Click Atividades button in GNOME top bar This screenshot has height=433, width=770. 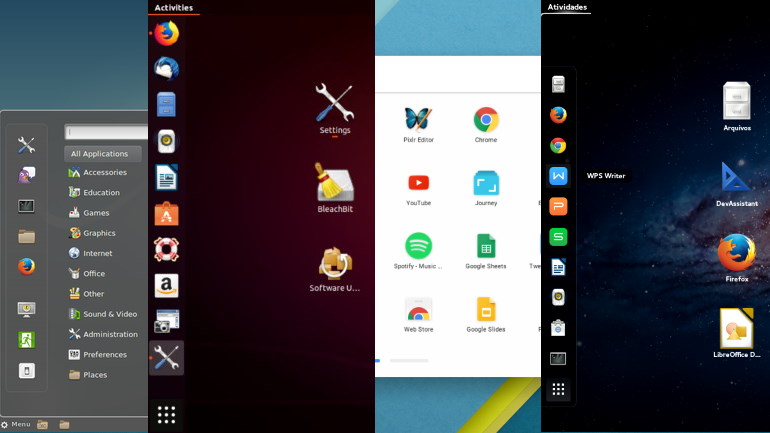click(x=567, y=7)
